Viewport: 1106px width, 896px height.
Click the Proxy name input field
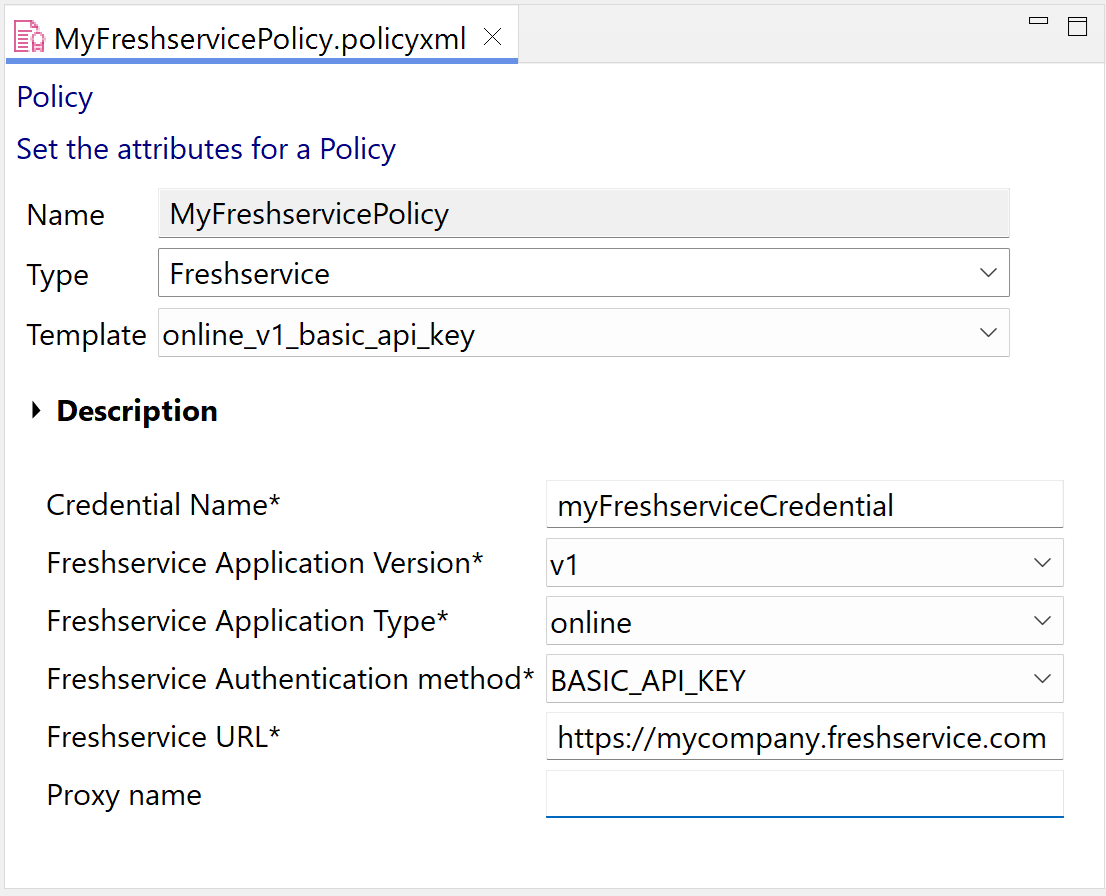tap(804, 794)
